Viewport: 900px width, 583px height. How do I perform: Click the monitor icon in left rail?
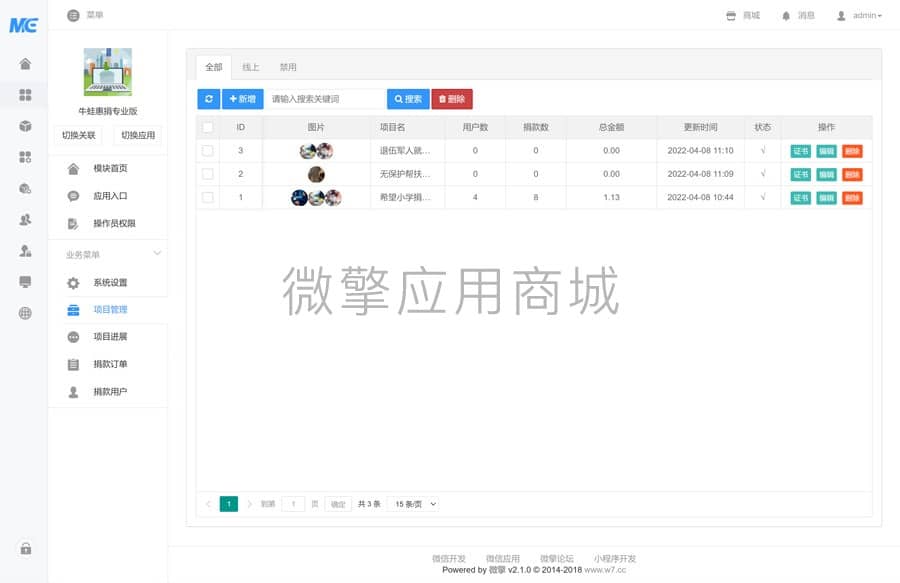(x=25, y=282)
